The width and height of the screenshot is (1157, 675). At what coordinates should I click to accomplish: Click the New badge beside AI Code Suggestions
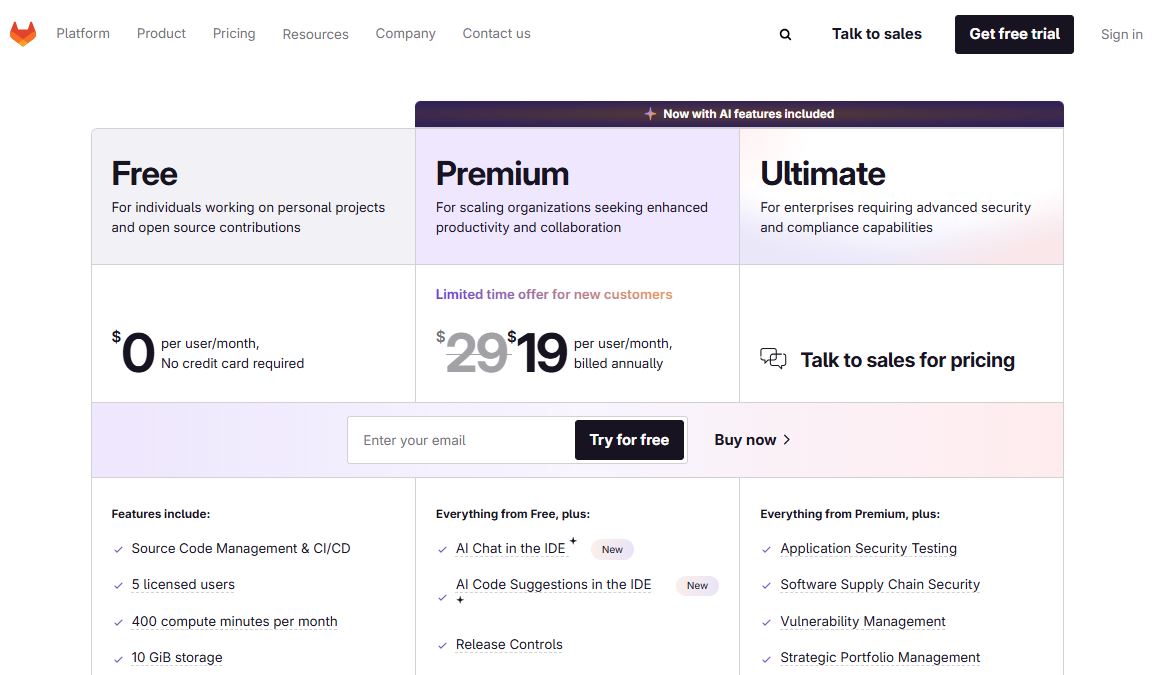pos(697,585)
